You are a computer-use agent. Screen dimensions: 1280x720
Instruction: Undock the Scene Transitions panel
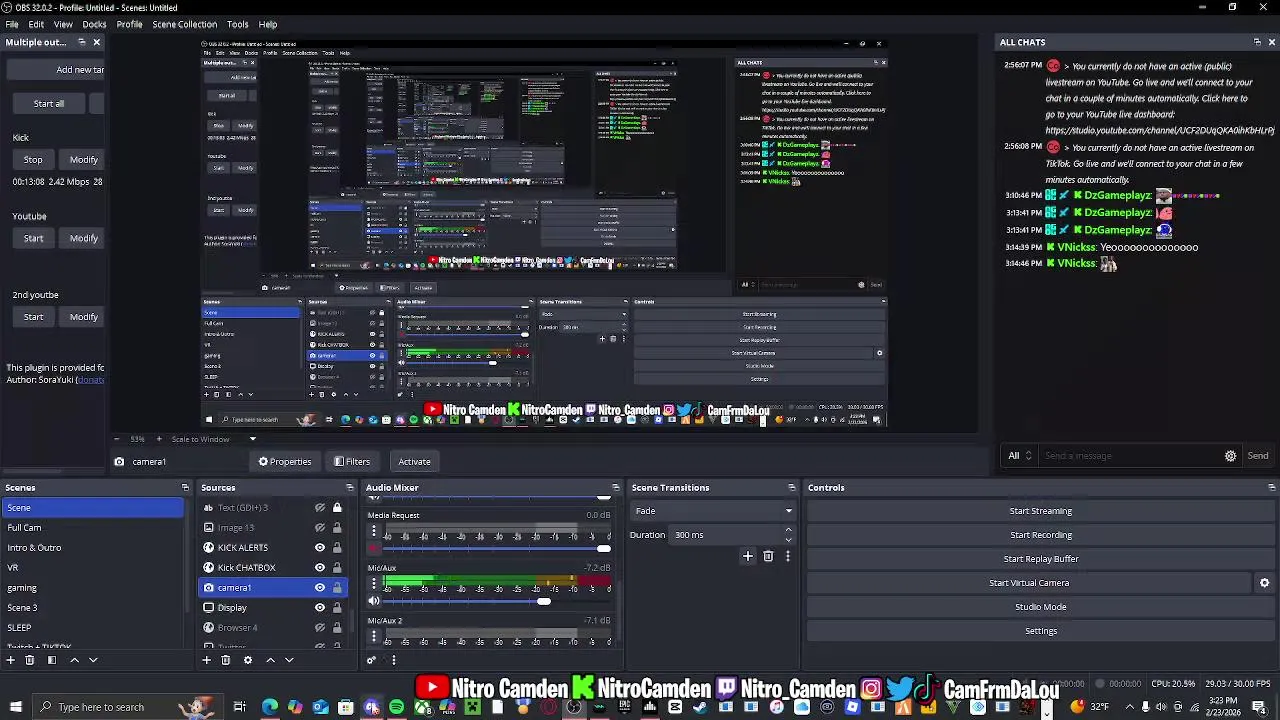(791, 488)
